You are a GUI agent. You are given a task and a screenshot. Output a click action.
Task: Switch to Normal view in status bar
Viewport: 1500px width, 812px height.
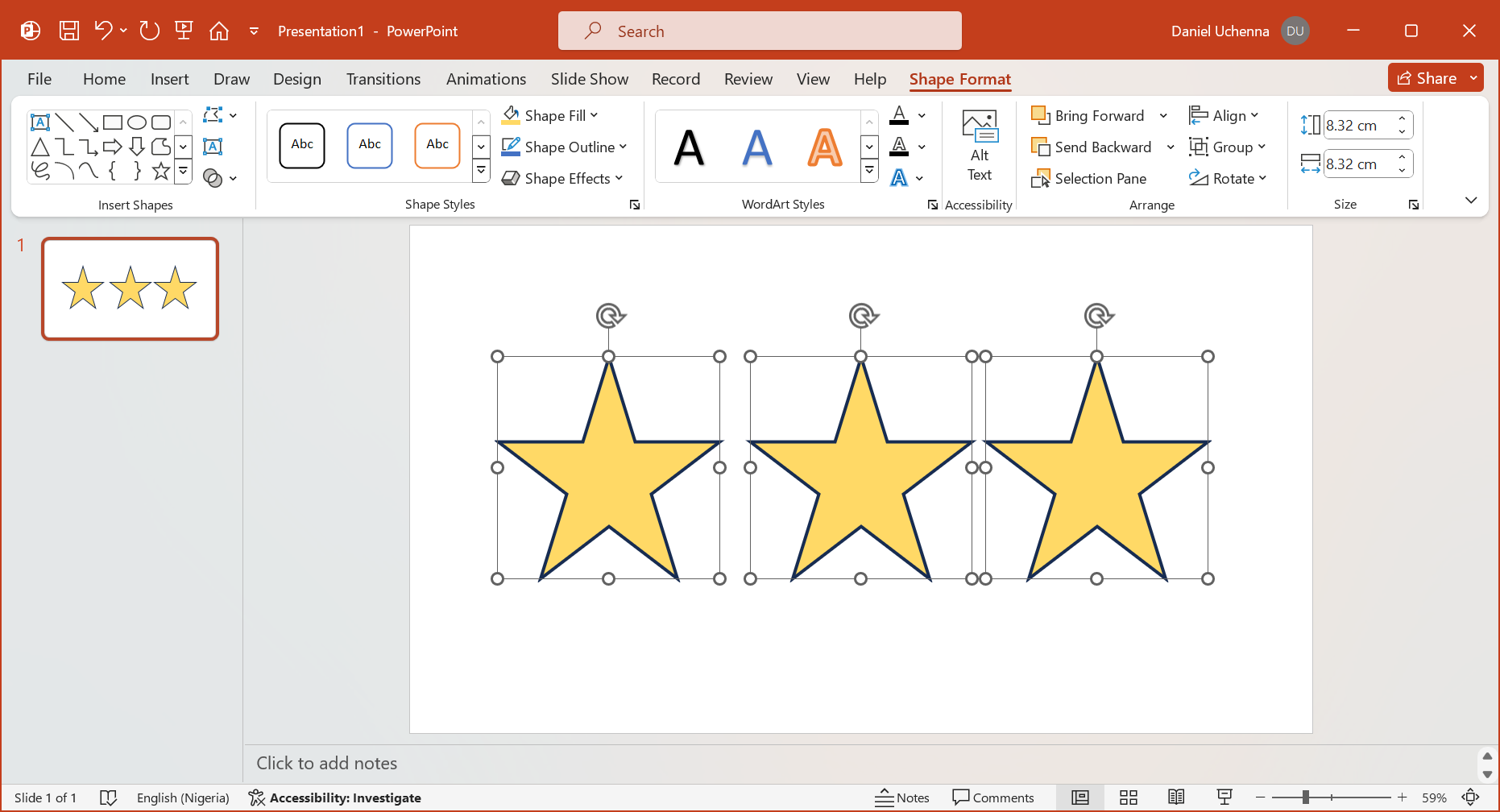click(x=1079, y=797)
